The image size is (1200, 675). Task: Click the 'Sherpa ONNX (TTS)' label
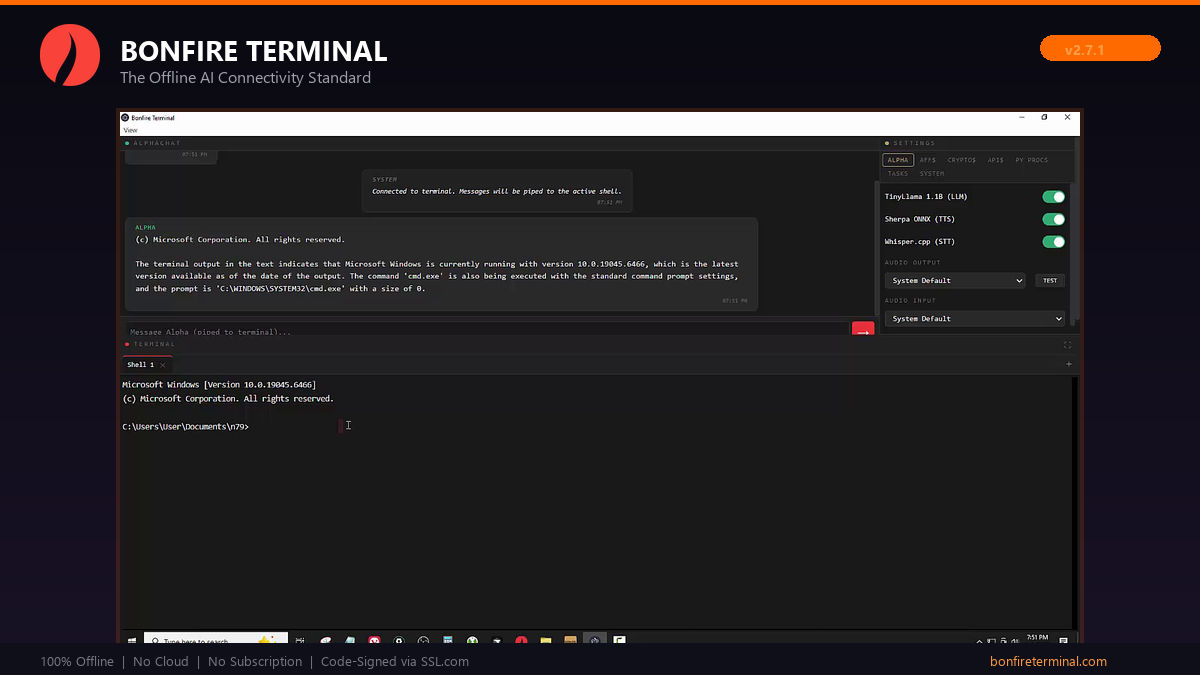(920, 219)
